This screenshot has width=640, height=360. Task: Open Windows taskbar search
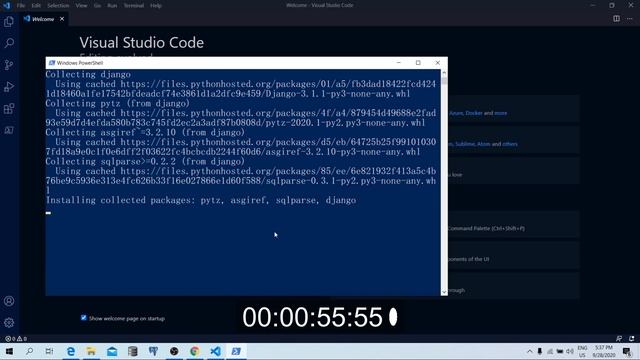pos(29,351)
